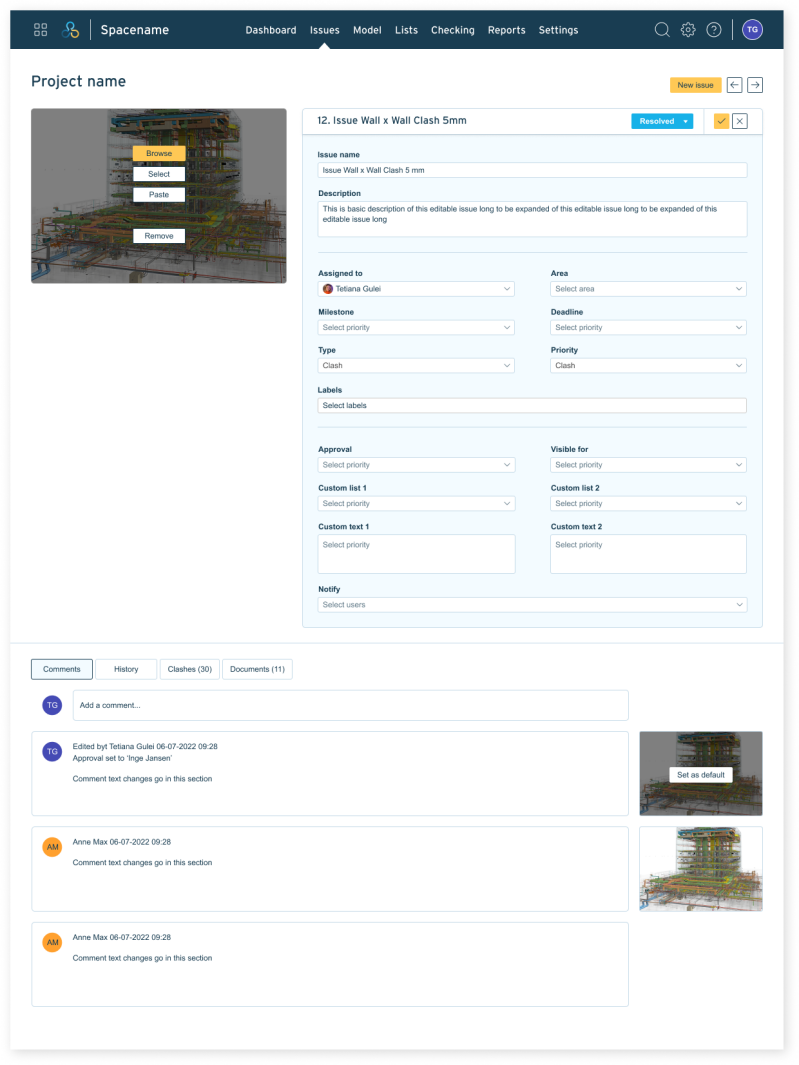Screen dimensions: 799x1065
Task: Open the settings gear icon
Action: [688, 30]
